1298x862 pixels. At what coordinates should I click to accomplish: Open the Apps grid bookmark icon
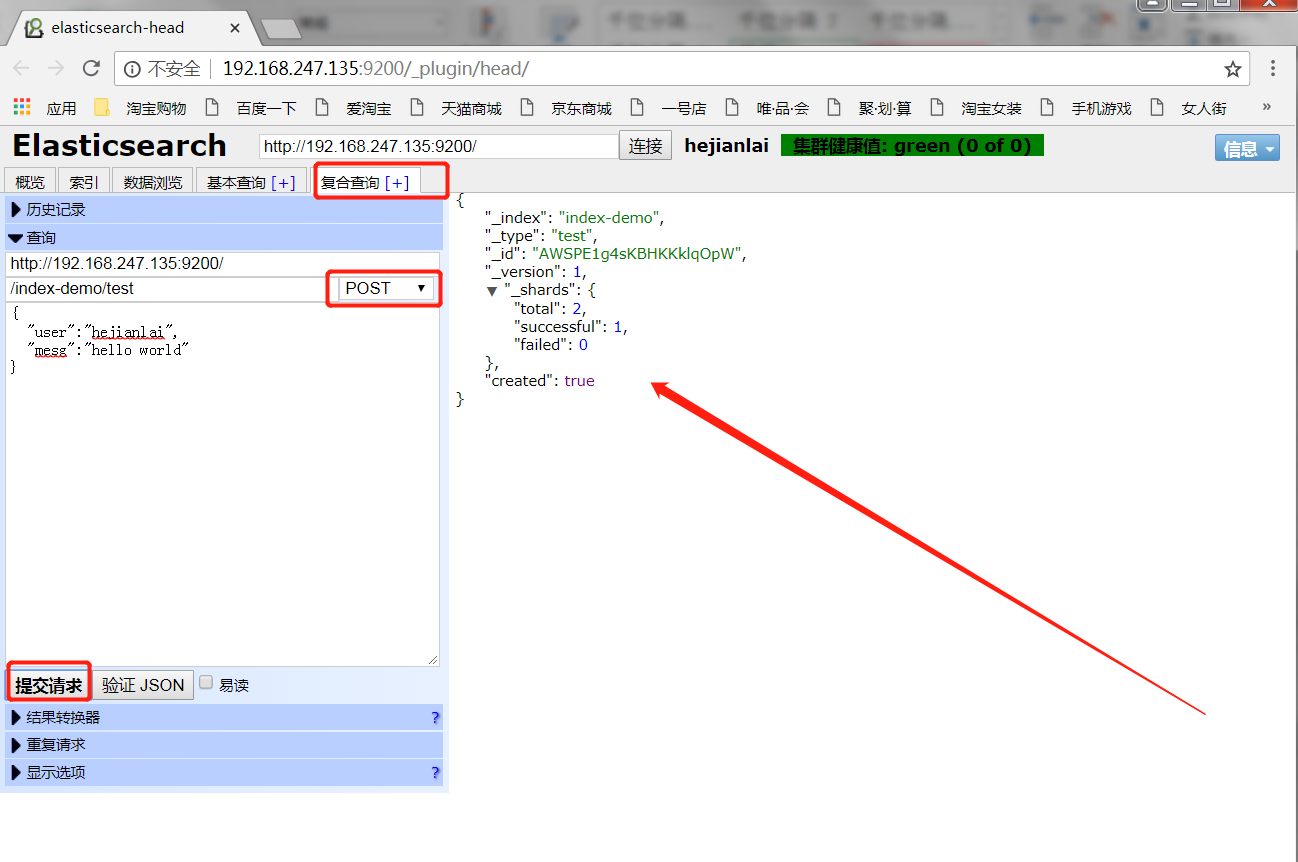coord(22,107)
